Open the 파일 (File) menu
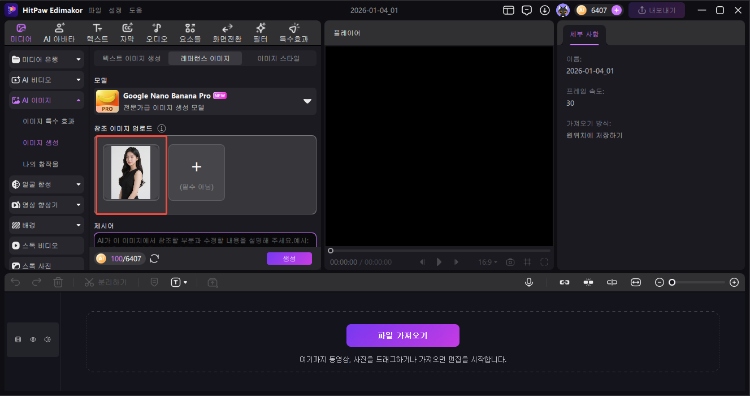750x396 pixels. tap(95, 10)
